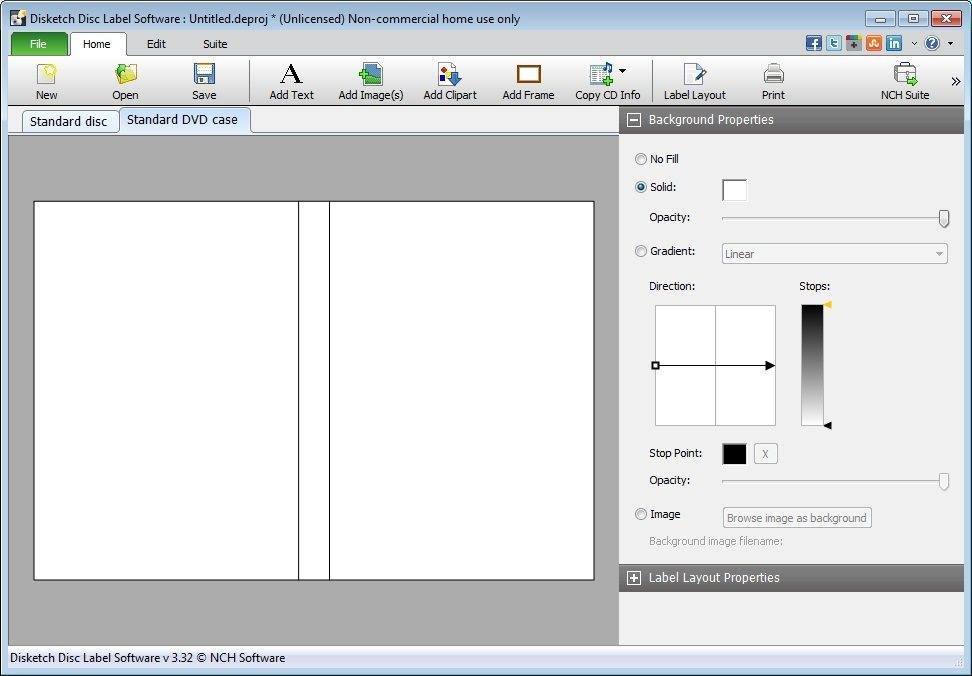Open the Add Clipart tool

(449, 80)
